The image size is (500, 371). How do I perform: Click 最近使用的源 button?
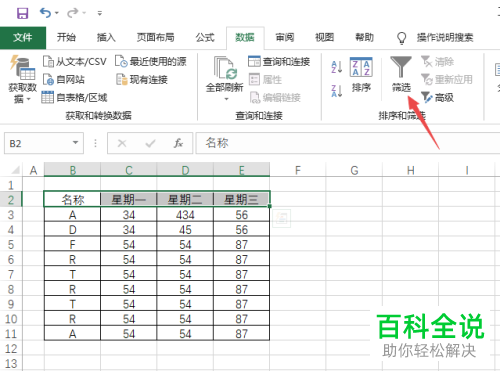coord(151,62)
